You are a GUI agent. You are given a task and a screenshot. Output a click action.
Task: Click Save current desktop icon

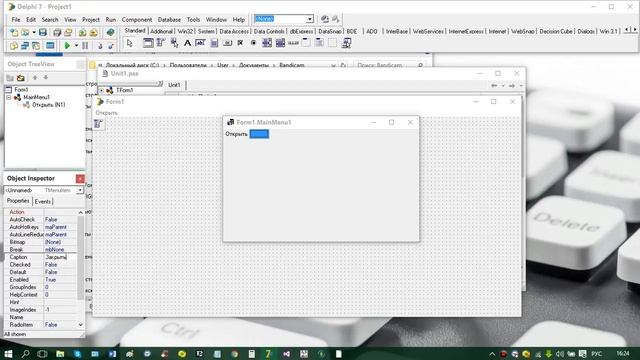click(x=325, y=19)
